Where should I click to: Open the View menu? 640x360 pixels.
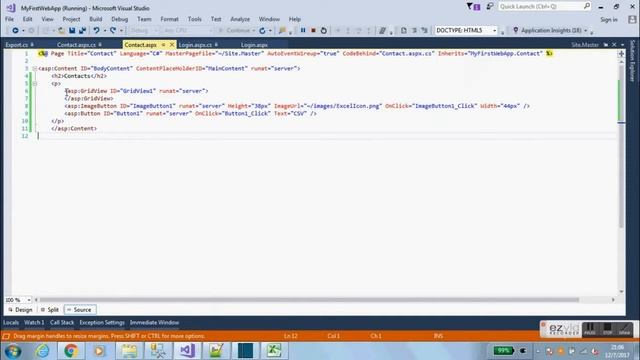click(x=47, y=19)
